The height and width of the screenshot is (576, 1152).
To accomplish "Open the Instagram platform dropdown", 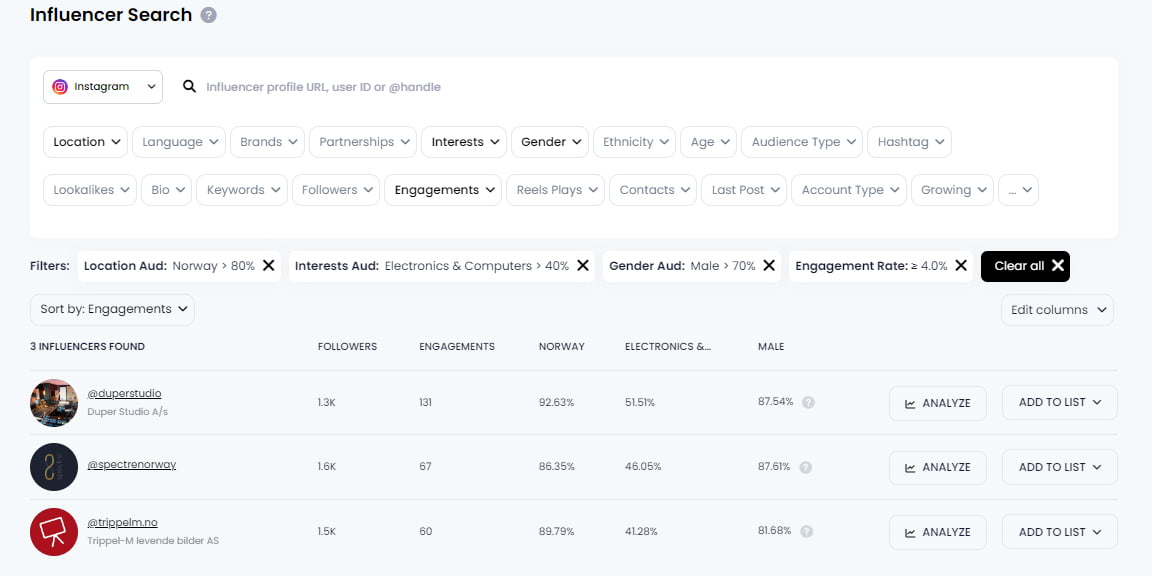I will tap(103, 87).
